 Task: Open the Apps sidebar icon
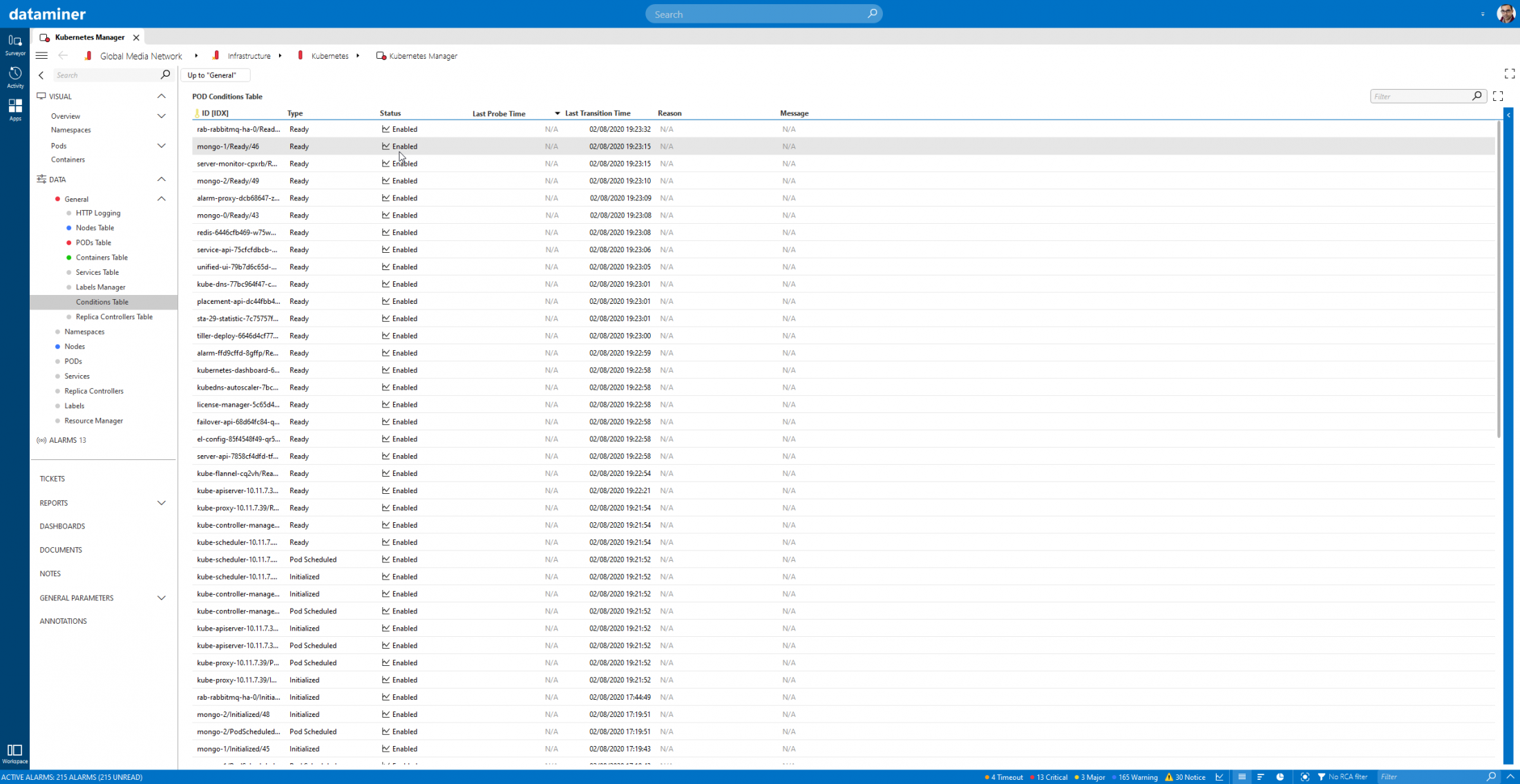click(x=15, y=109)
